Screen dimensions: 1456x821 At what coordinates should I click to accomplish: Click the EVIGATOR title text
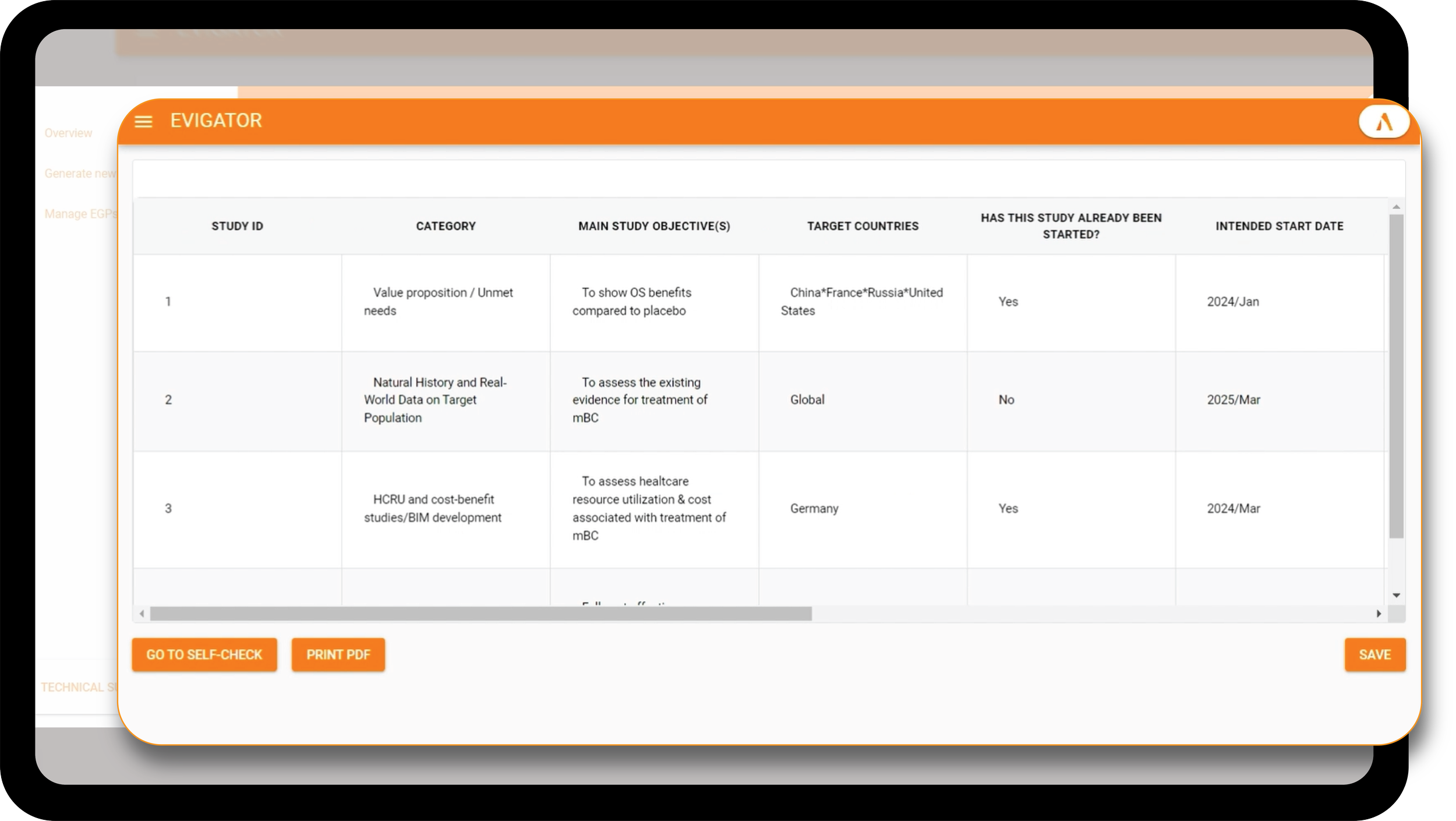(216, 121)
